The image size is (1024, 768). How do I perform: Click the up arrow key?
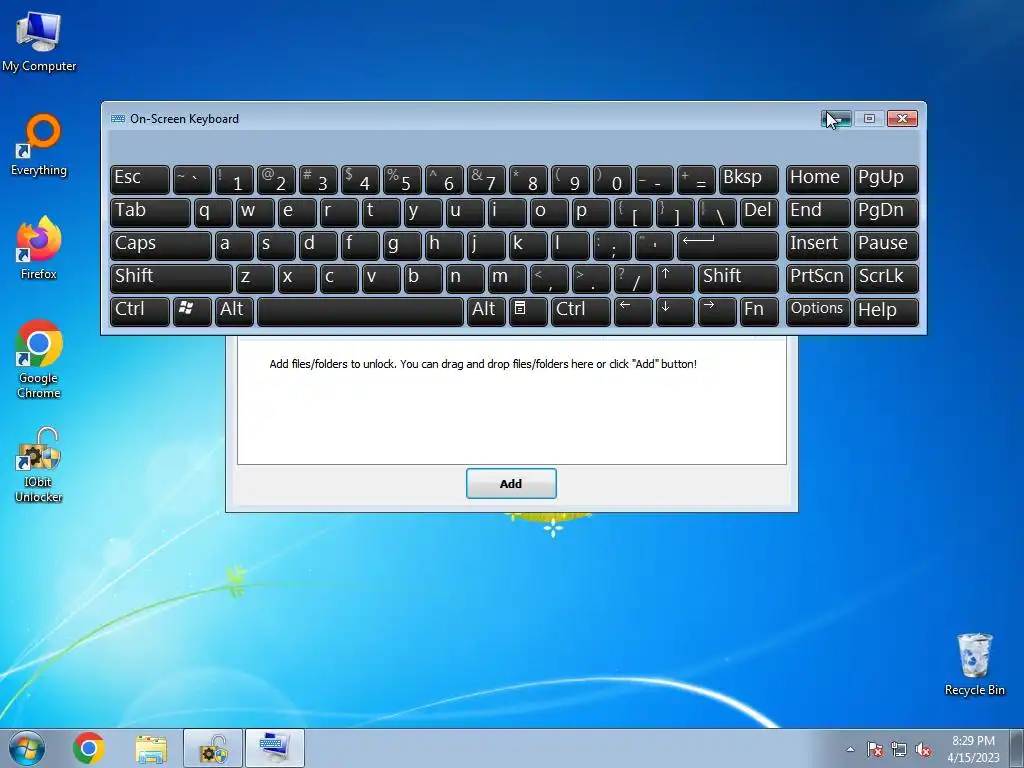point(675,278)
